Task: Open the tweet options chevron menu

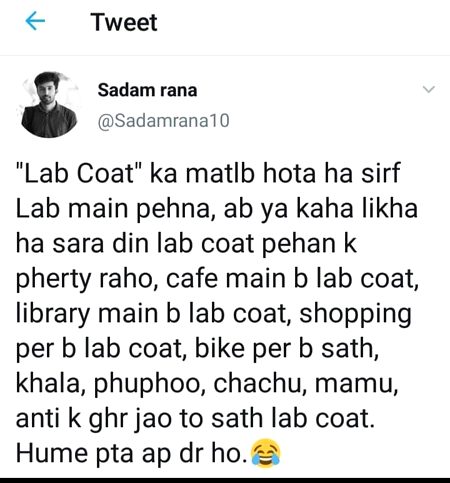Action: click(x=428, y=89)
